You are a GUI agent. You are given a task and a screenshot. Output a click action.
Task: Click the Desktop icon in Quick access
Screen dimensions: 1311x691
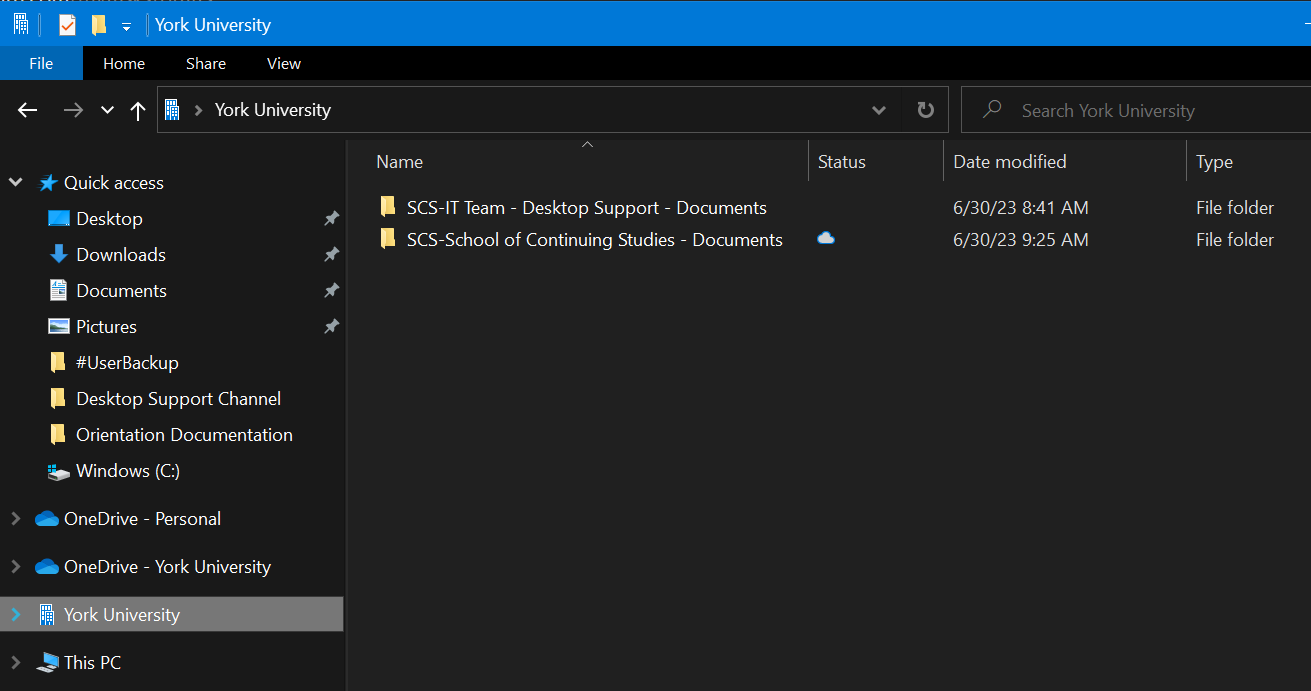click(59, 218)
